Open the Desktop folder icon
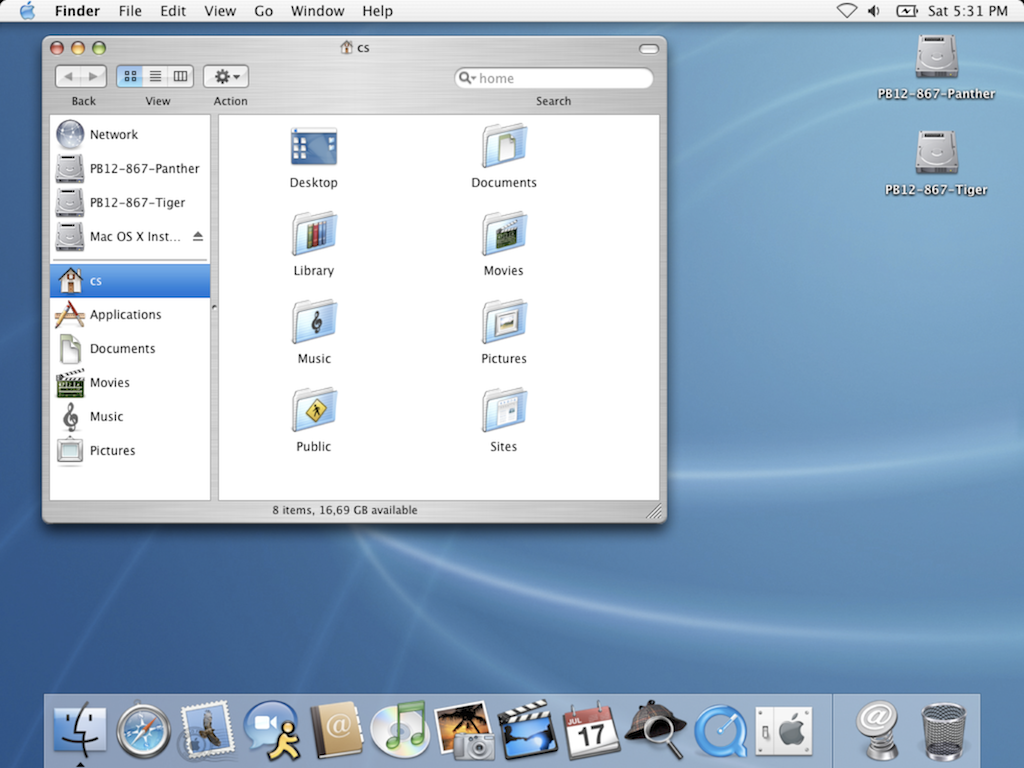Image resolution: width=1024 pixels, height=768 pixels. point(313,146)
